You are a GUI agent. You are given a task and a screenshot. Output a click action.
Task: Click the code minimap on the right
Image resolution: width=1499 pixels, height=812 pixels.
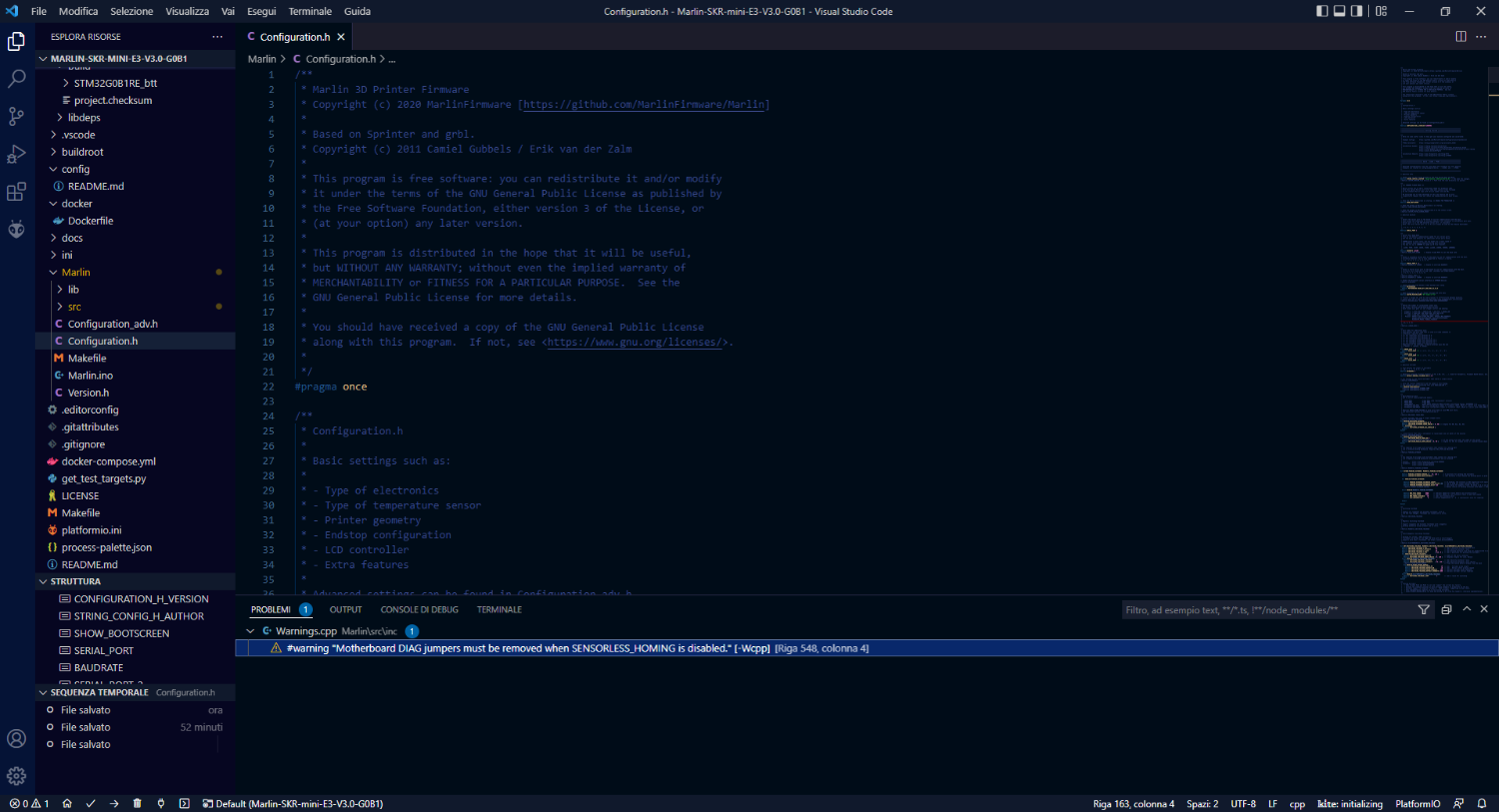tap(1444, 330)
